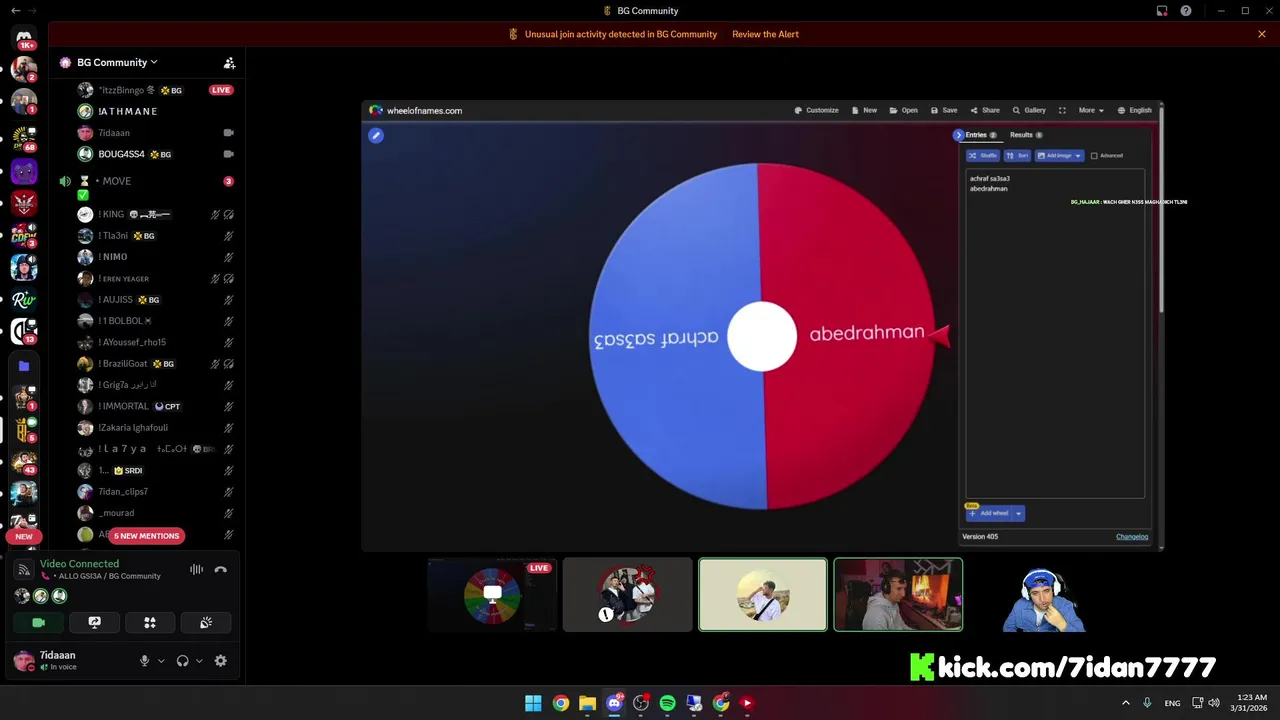Collapse entries panel blue arrow
The image size is (1280, 720).
pos(958,135)
